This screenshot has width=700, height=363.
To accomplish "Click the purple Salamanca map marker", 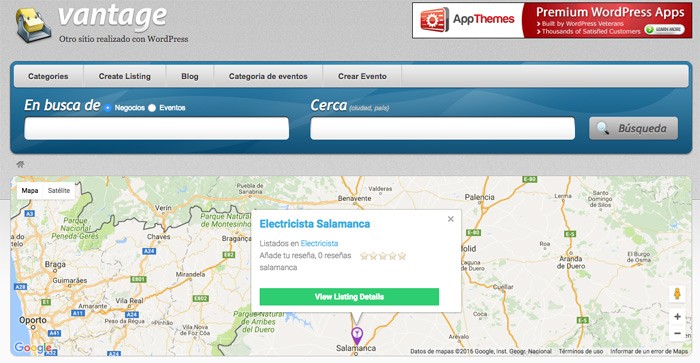I will point(356,335).
